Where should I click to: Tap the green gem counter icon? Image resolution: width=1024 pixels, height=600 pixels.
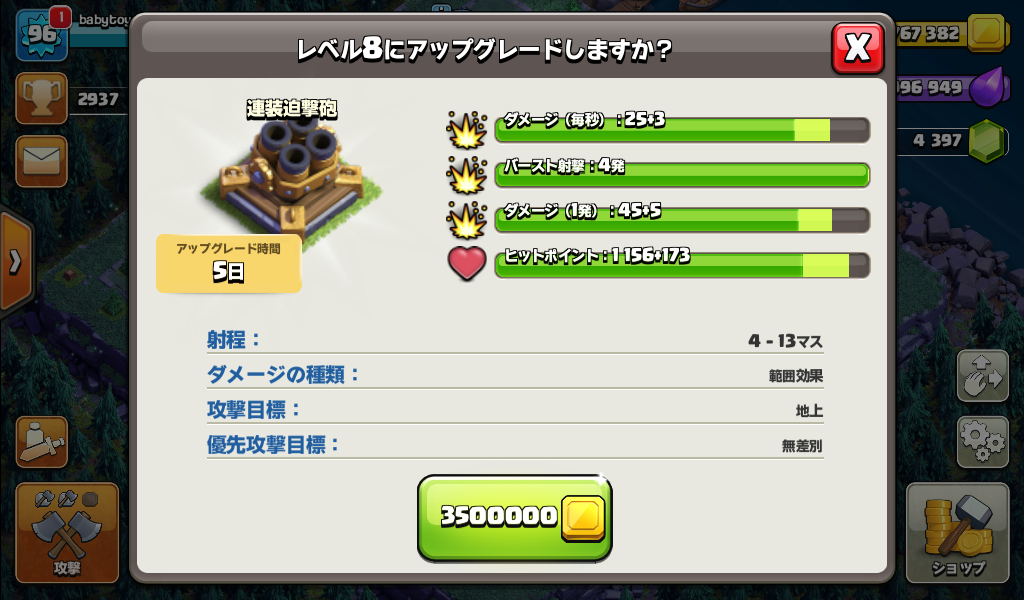pos(987,140)
